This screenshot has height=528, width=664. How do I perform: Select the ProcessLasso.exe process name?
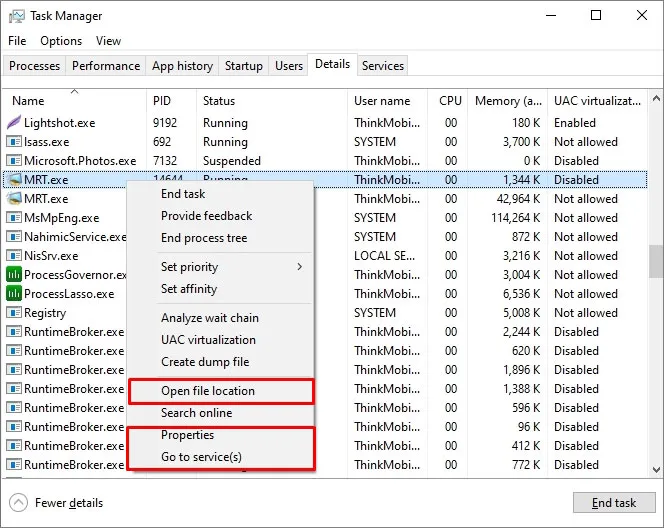click(69, 293)
